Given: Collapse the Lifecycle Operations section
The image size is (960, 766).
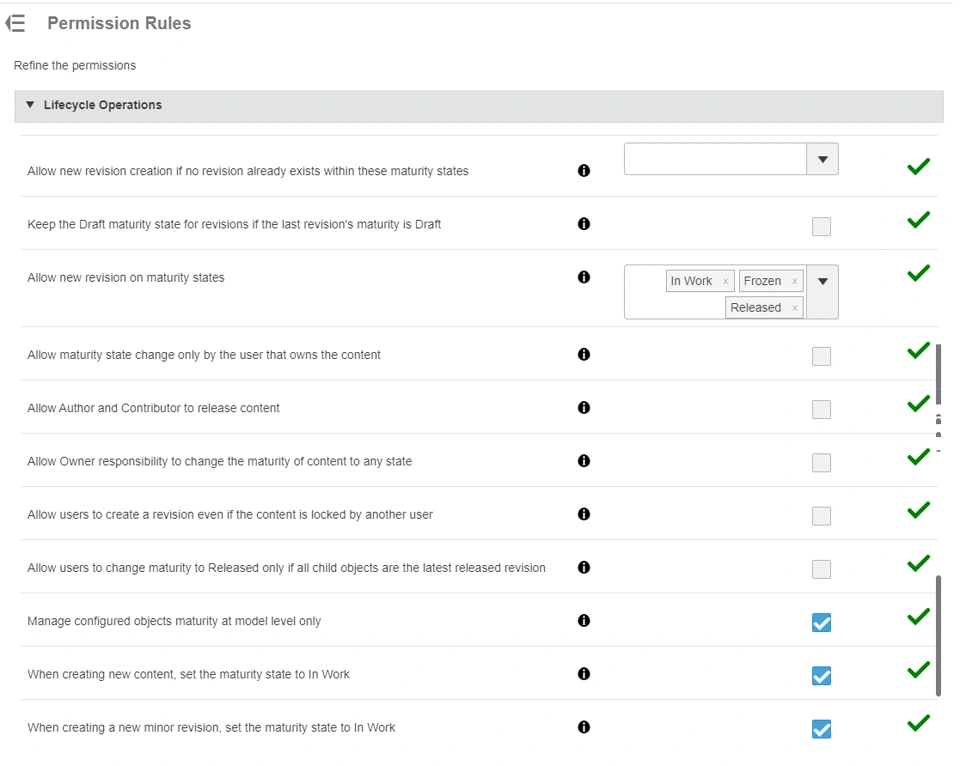Looking at the screenshot, I should [30, 105].
